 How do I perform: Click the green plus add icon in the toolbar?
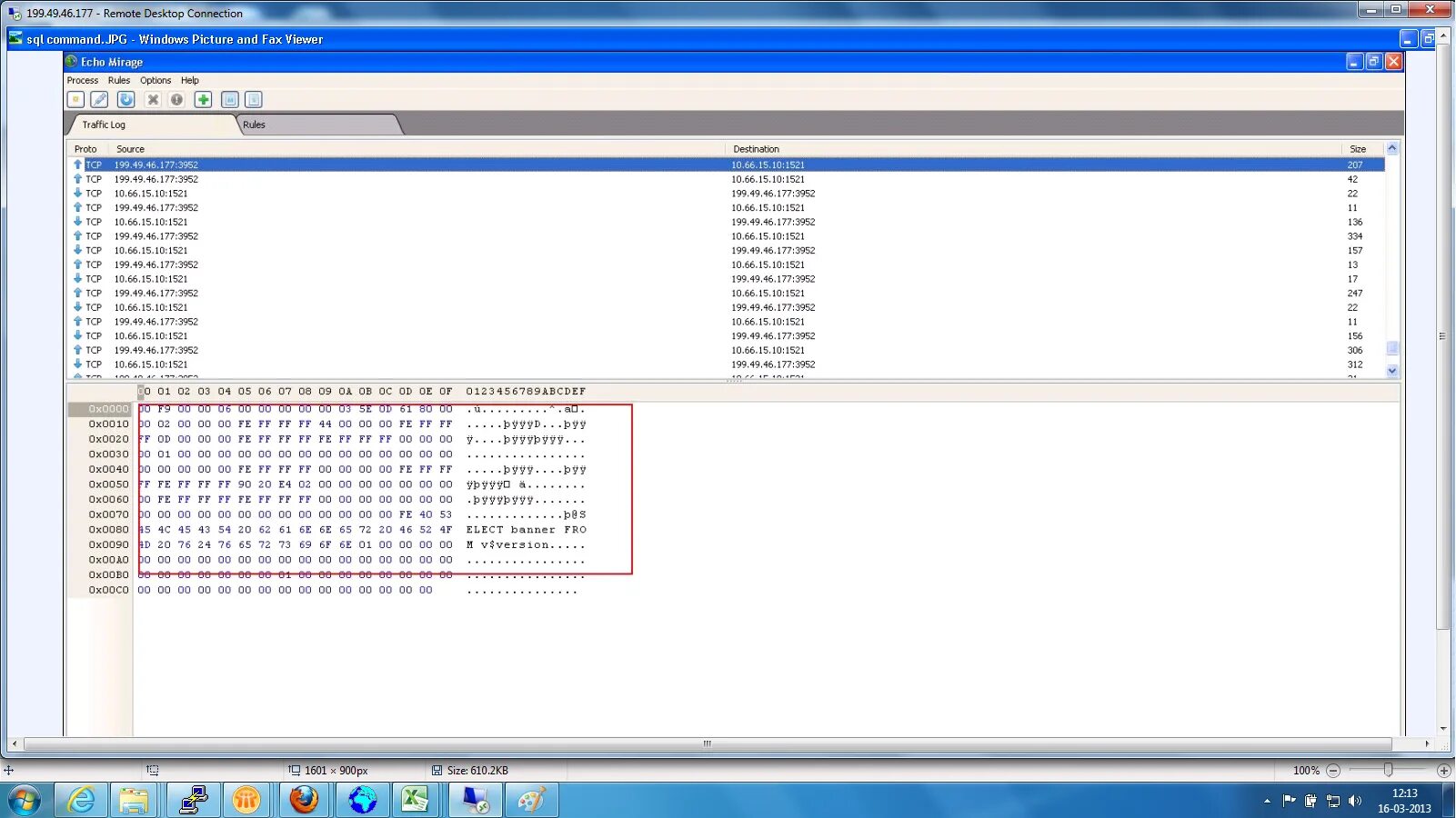204,99
